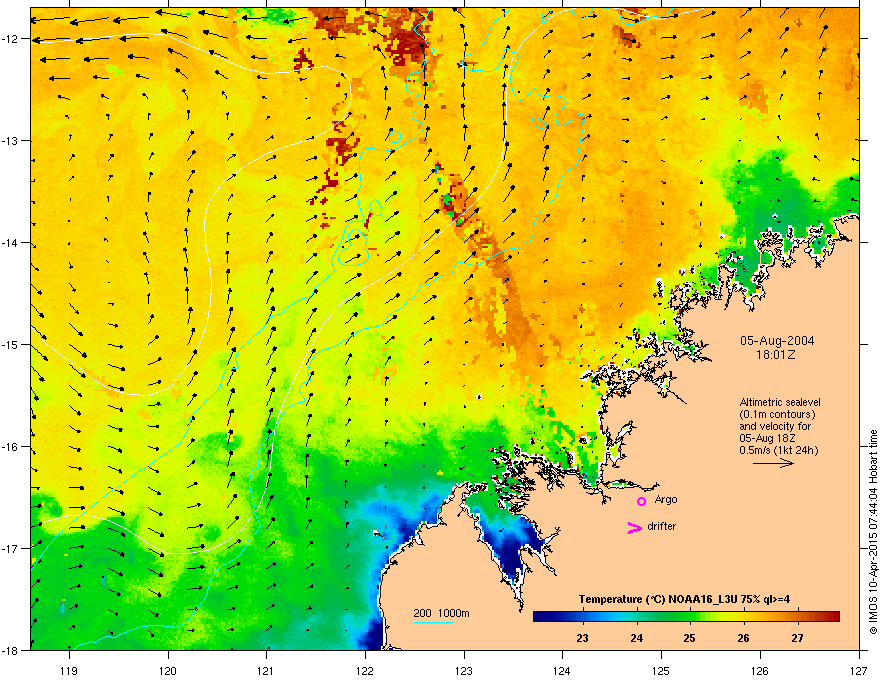Click the date label 05-Aug-2004
This screenshot has width=880, height=680.
coord(777,341)
